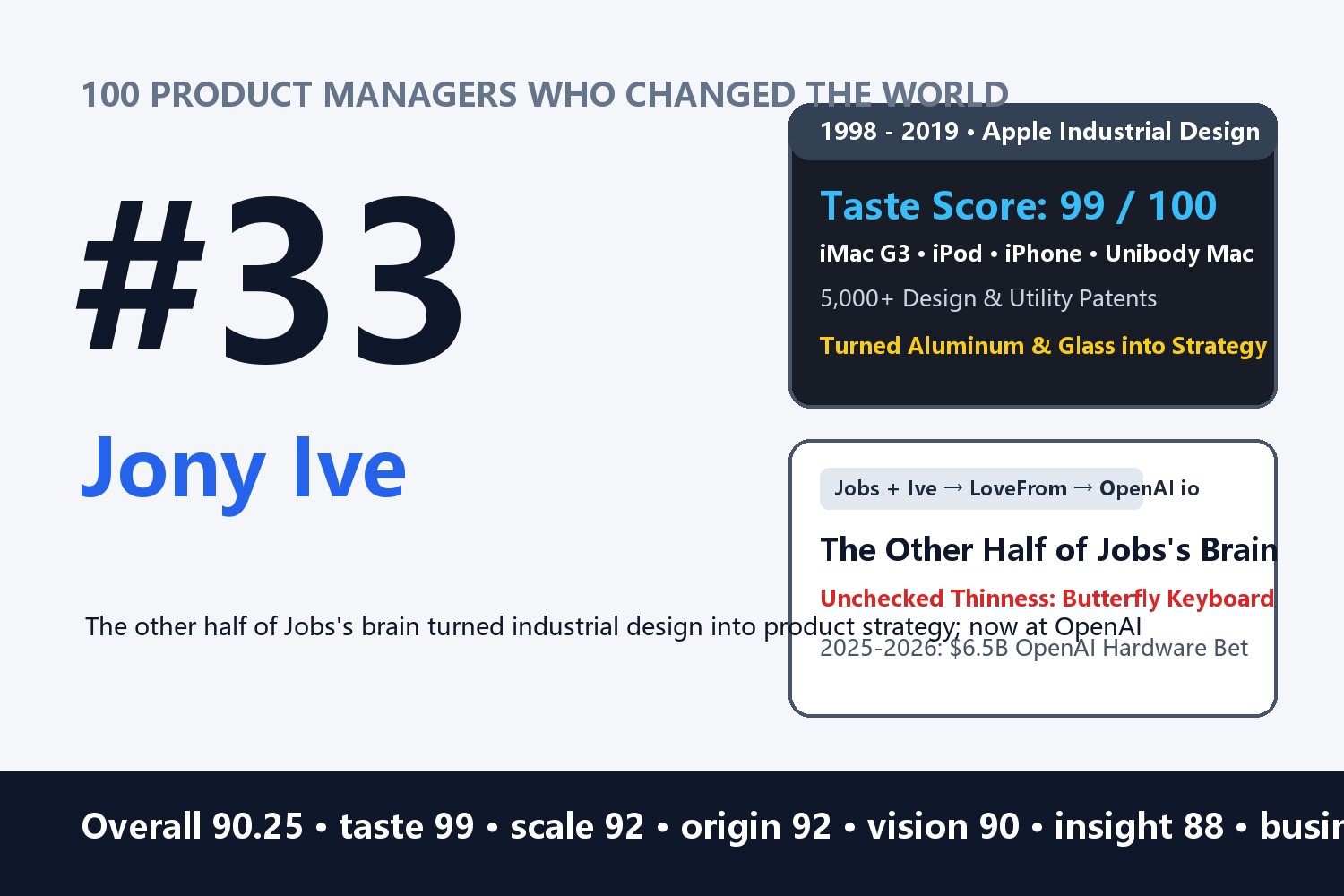This screenshot has width=1344, height=896.
Task: Select Turned Aluminum & Glass into Strategy text
Action: [x=1043, y=346]
